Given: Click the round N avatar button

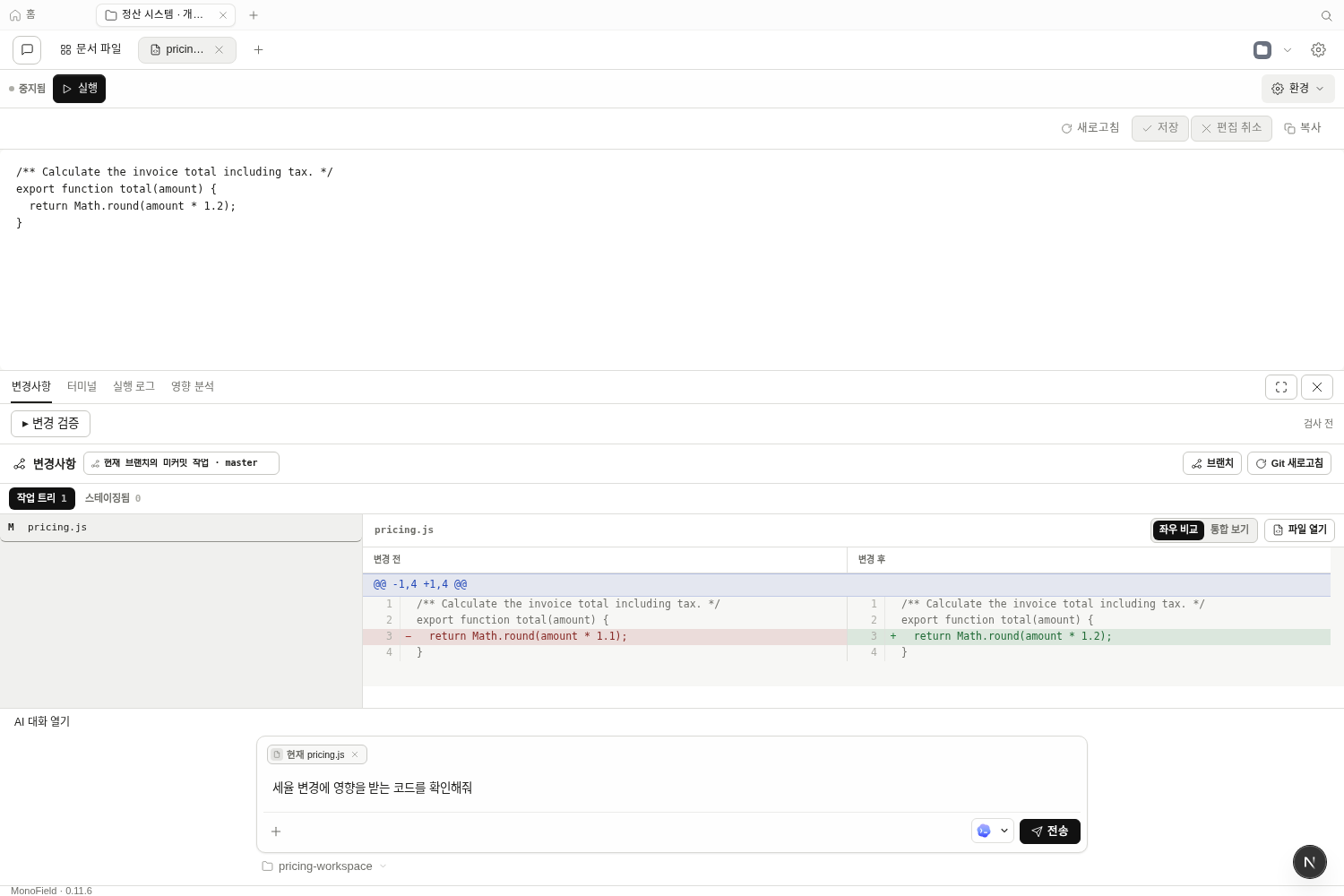Looking at the screenshot, I should tap(1310, 862).
